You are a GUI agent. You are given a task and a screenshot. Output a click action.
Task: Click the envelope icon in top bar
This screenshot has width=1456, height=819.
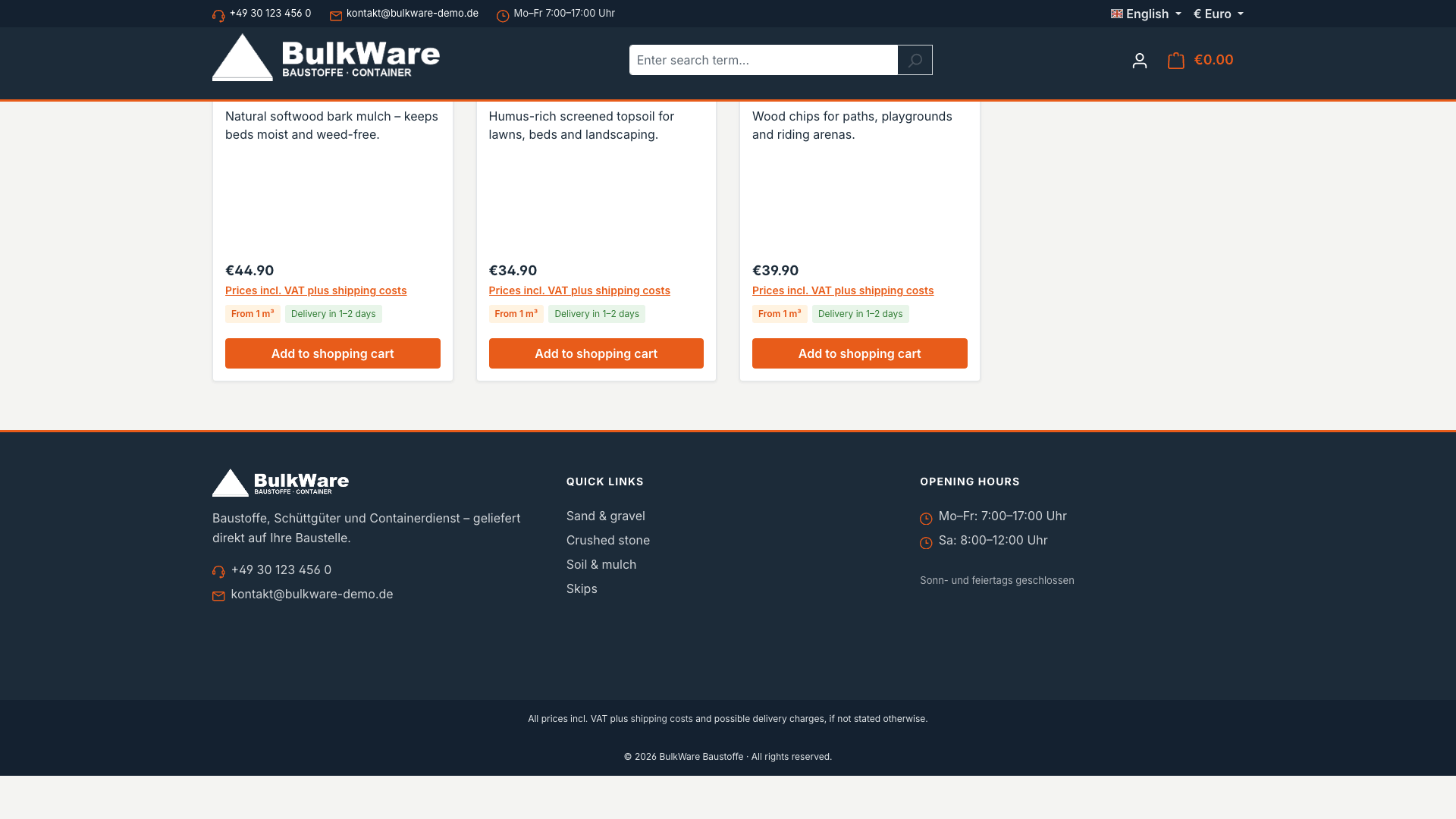tap(336, 16)
